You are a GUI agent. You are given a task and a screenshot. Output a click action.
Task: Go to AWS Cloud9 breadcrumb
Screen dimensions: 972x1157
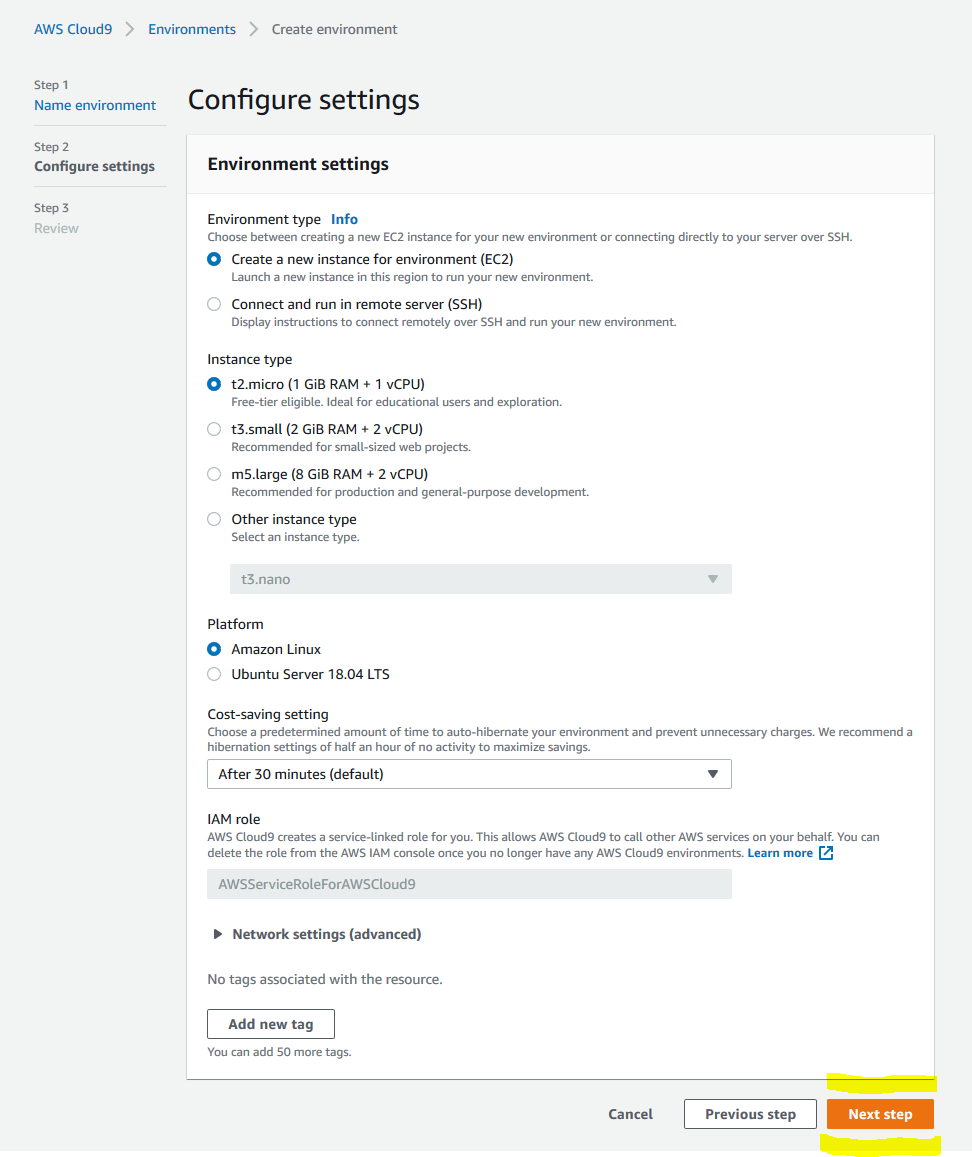[73, 30]
